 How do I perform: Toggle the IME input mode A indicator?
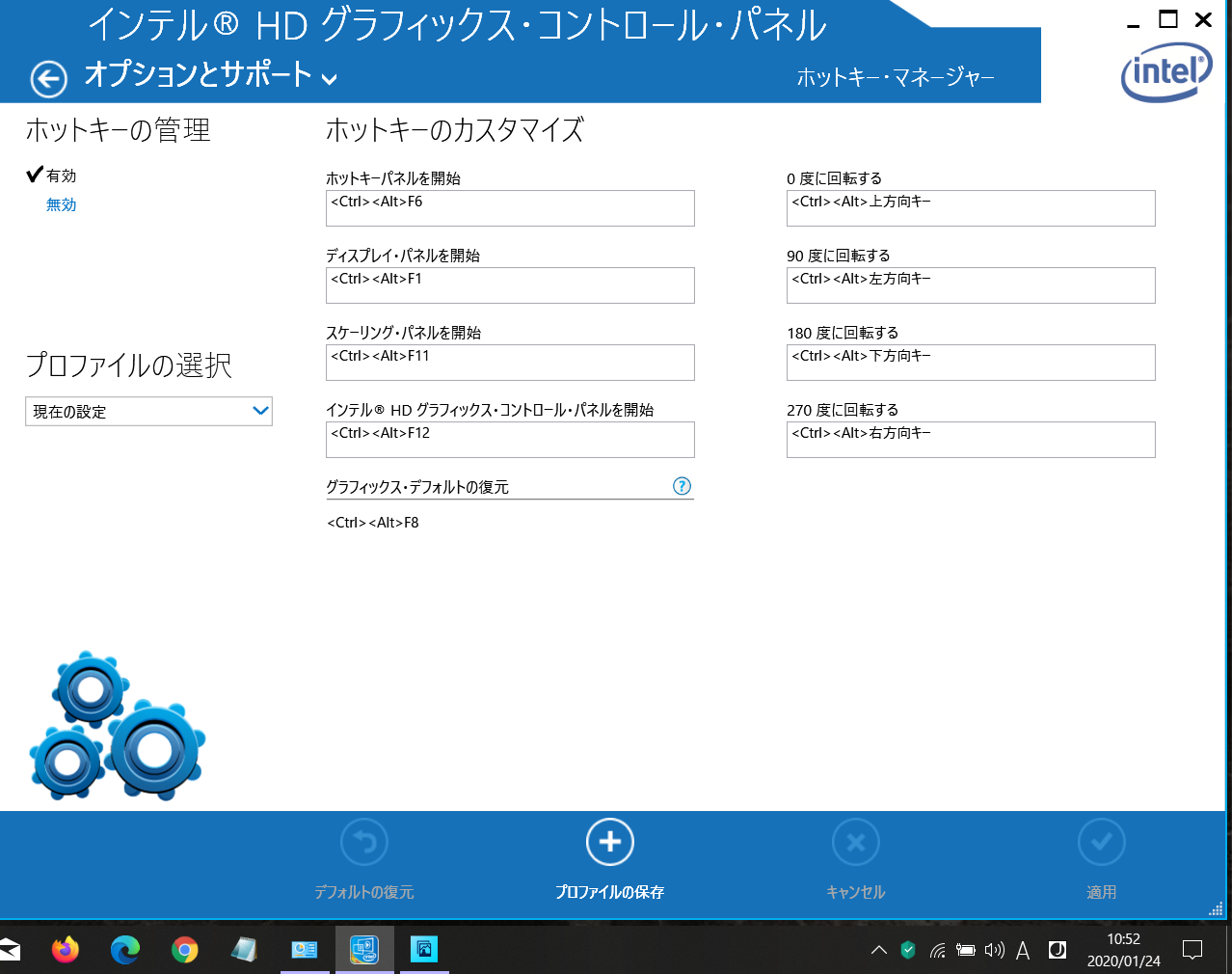click(1023, 951)
